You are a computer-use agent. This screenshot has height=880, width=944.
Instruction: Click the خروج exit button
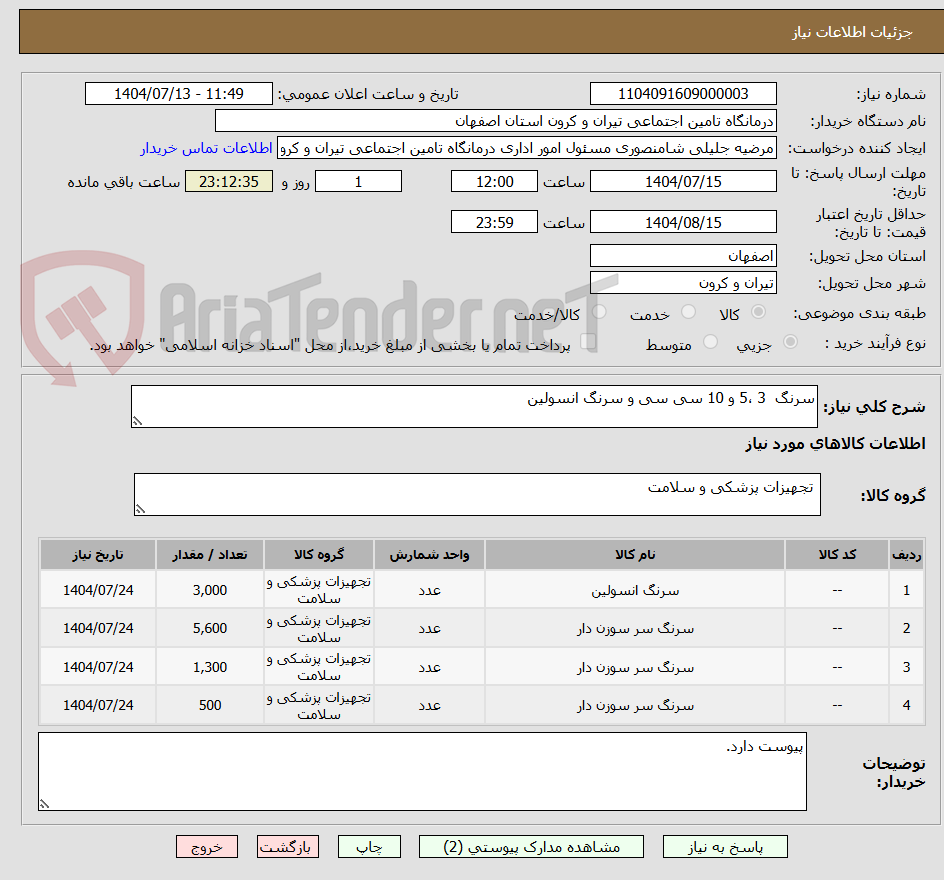coord(207,846)
